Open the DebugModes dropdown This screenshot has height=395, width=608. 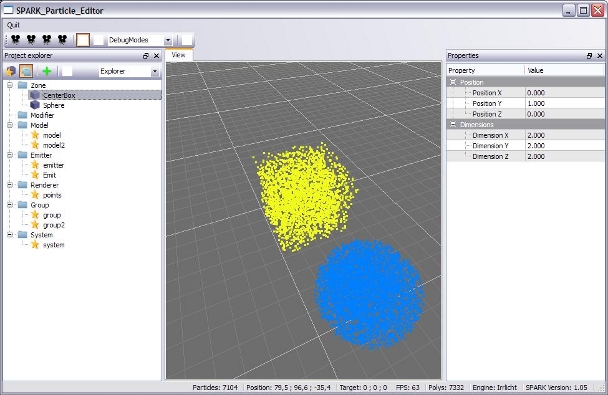(168, 40)
